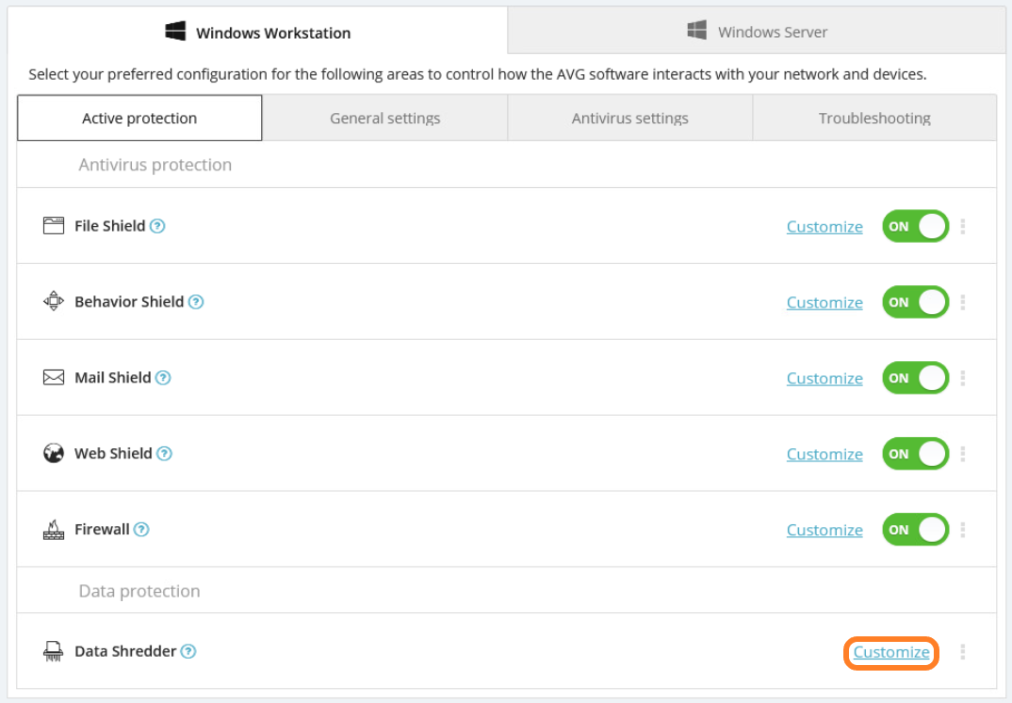Viewport: 1012px width, 703px height.
Task: Open Behavior Shield more options menu
Action: pos(963,302)
